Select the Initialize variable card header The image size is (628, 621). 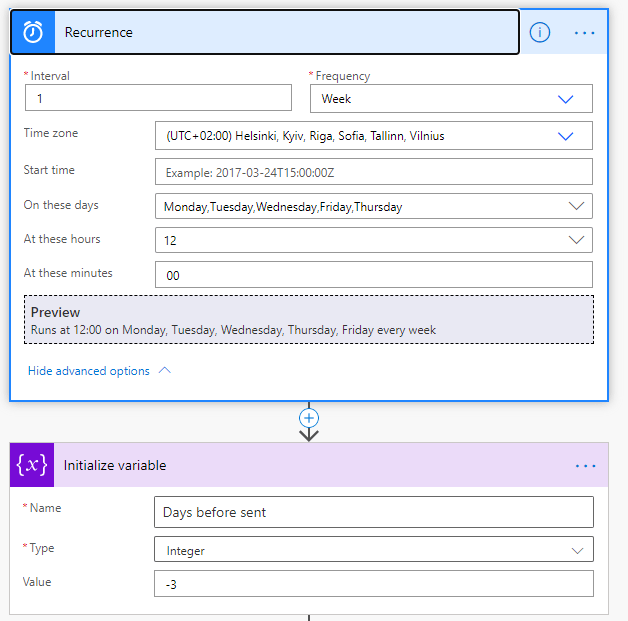pos(300,465)
